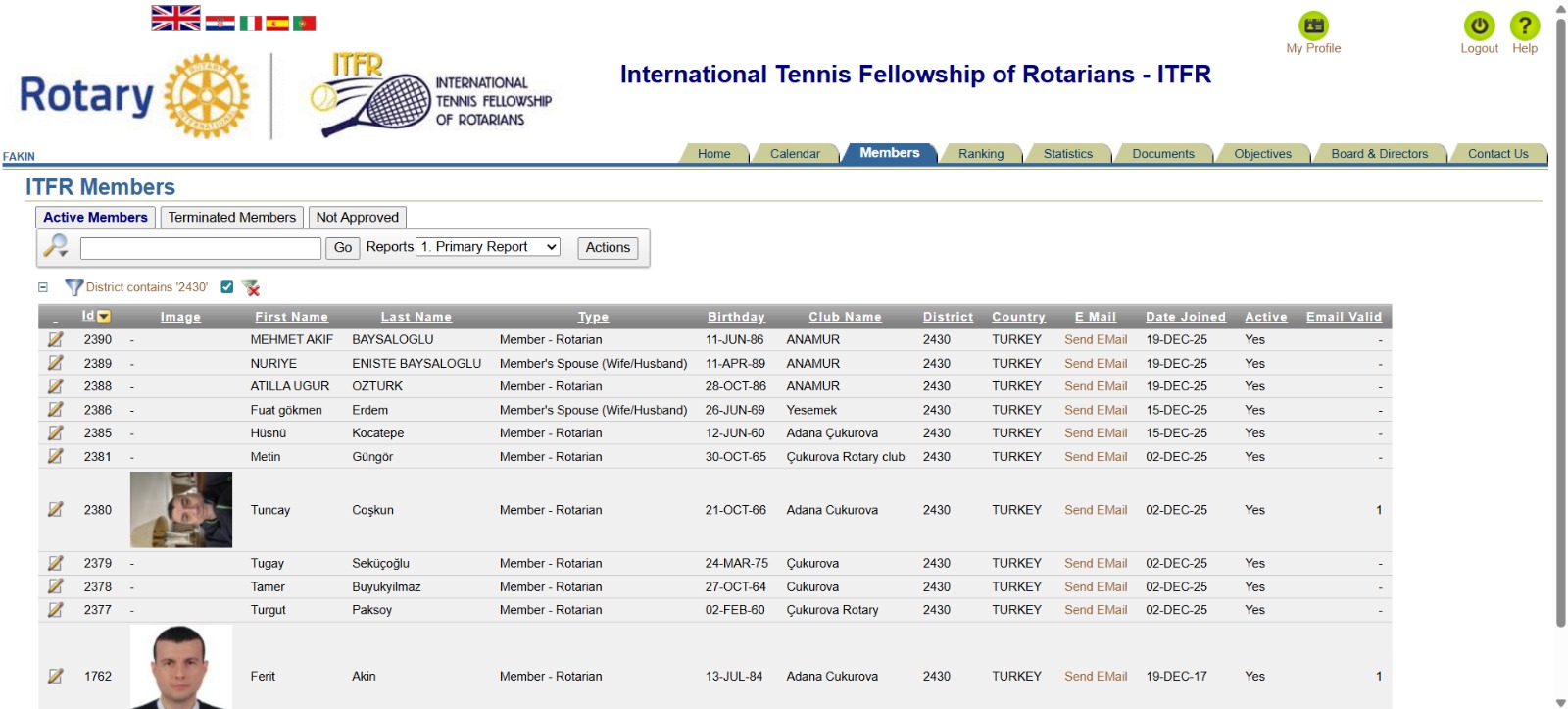Switch language using the UK flag

pos(175,19)
